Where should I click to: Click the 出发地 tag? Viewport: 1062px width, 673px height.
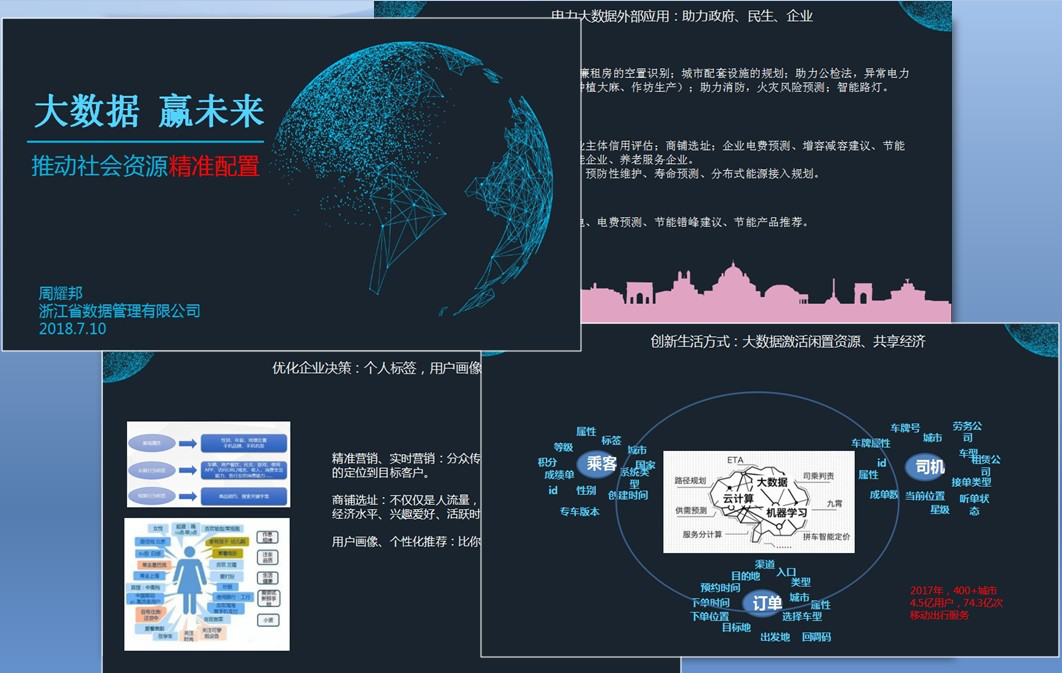pos(775,637)
